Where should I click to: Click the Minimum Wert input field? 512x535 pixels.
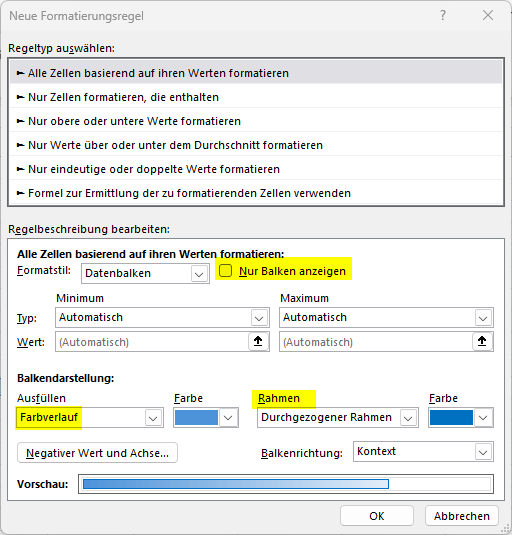point(152,342)
